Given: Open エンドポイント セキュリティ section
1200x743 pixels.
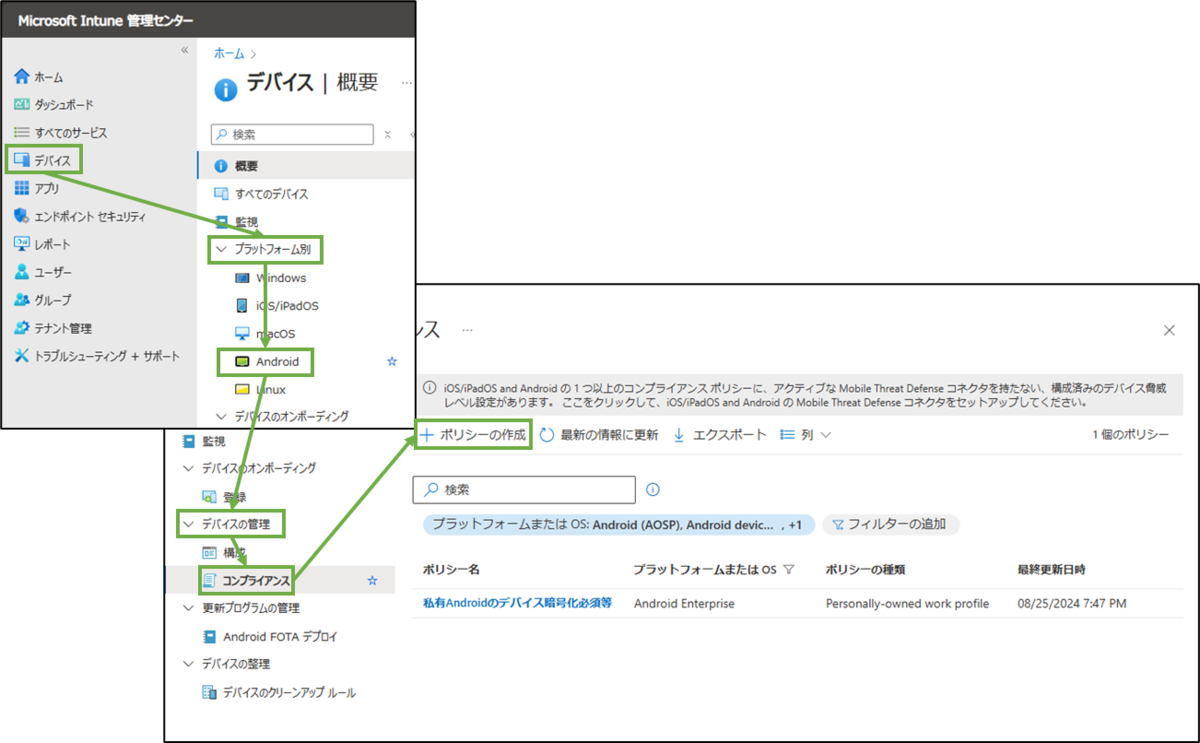Looking at the screenshot, I should [x=80, y=216].
